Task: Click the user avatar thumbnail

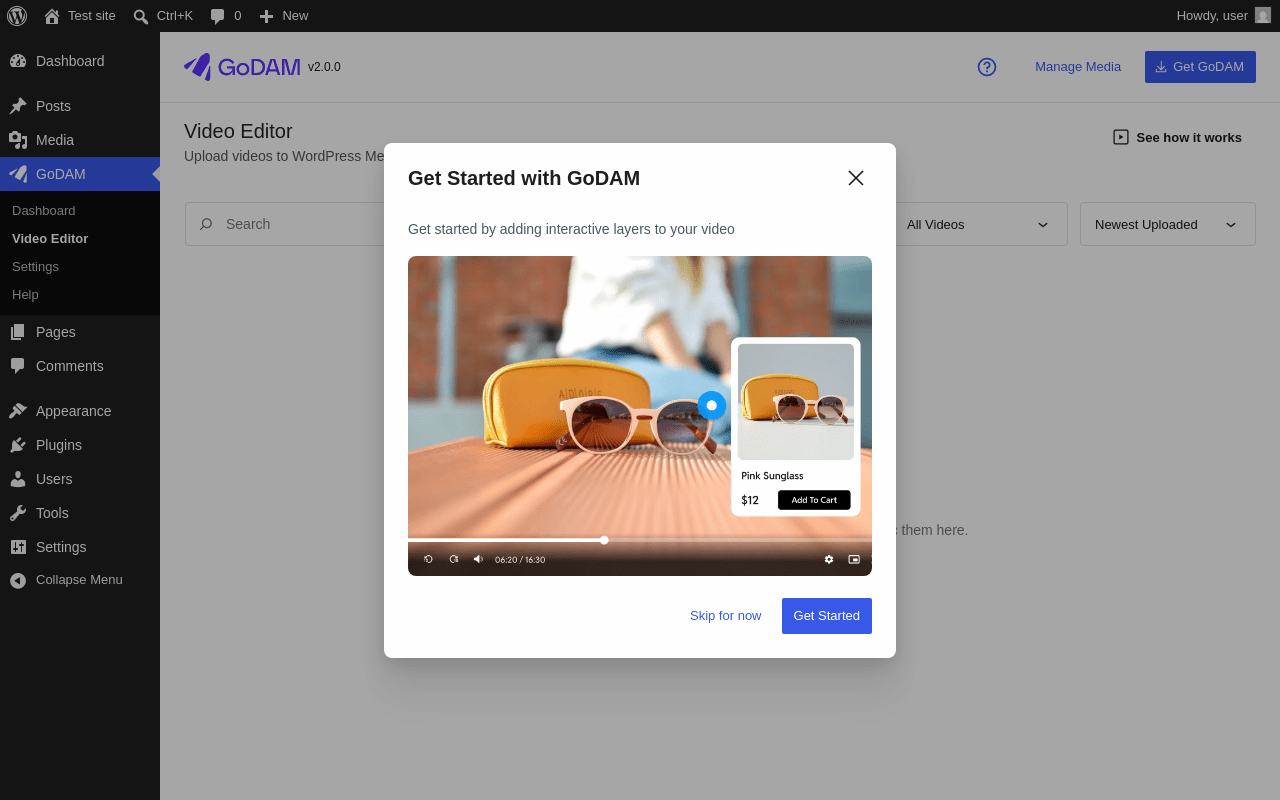Action: (1263, 15)
